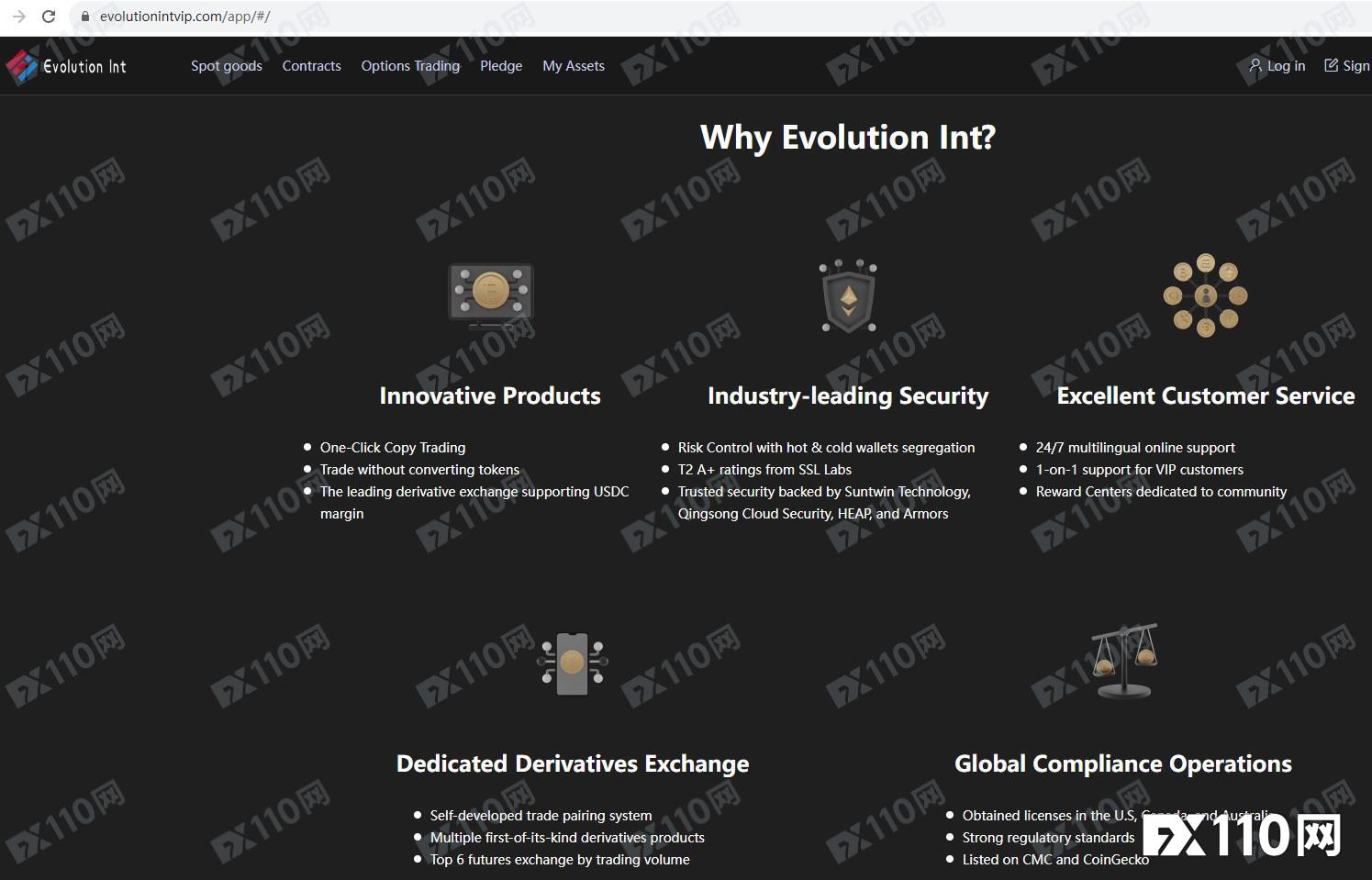Click the Sign up link
1372x880 pixels.
pos(1347,66)
